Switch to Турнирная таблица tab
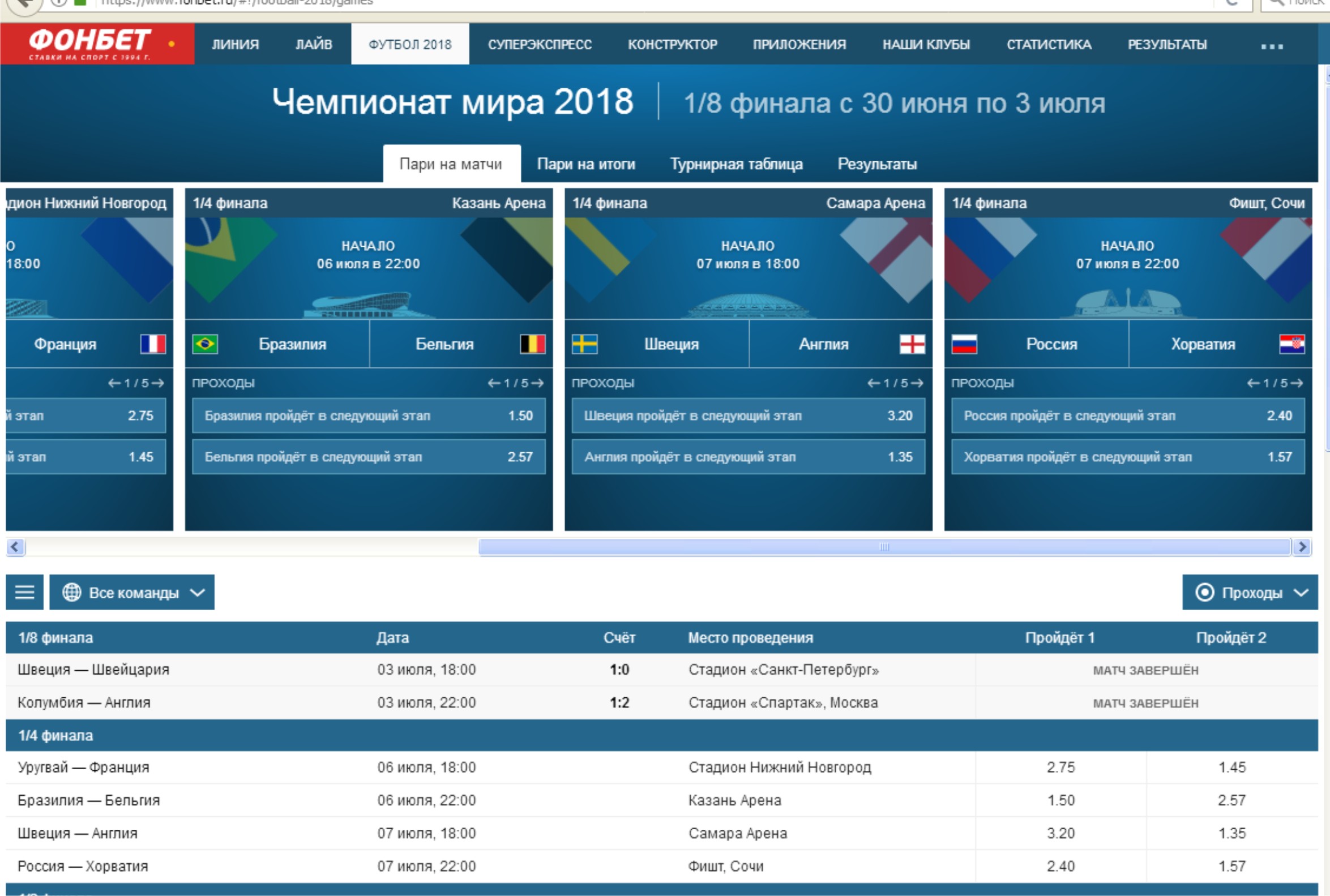Image resolution: width=1330 pixels, height=896 pixels. [x=736, y=164]
